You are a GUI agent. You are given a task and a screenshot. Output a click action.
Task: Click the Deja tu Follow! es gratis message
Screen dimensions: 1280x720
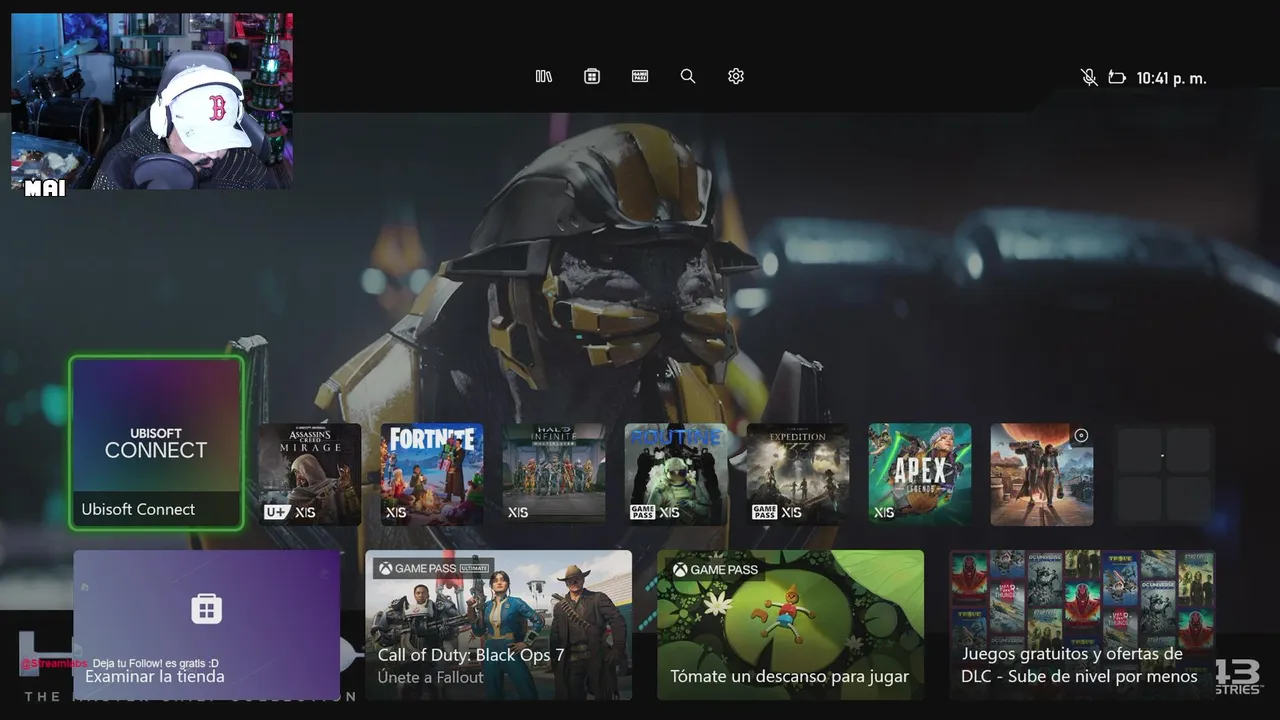click(x=155, y=663)
